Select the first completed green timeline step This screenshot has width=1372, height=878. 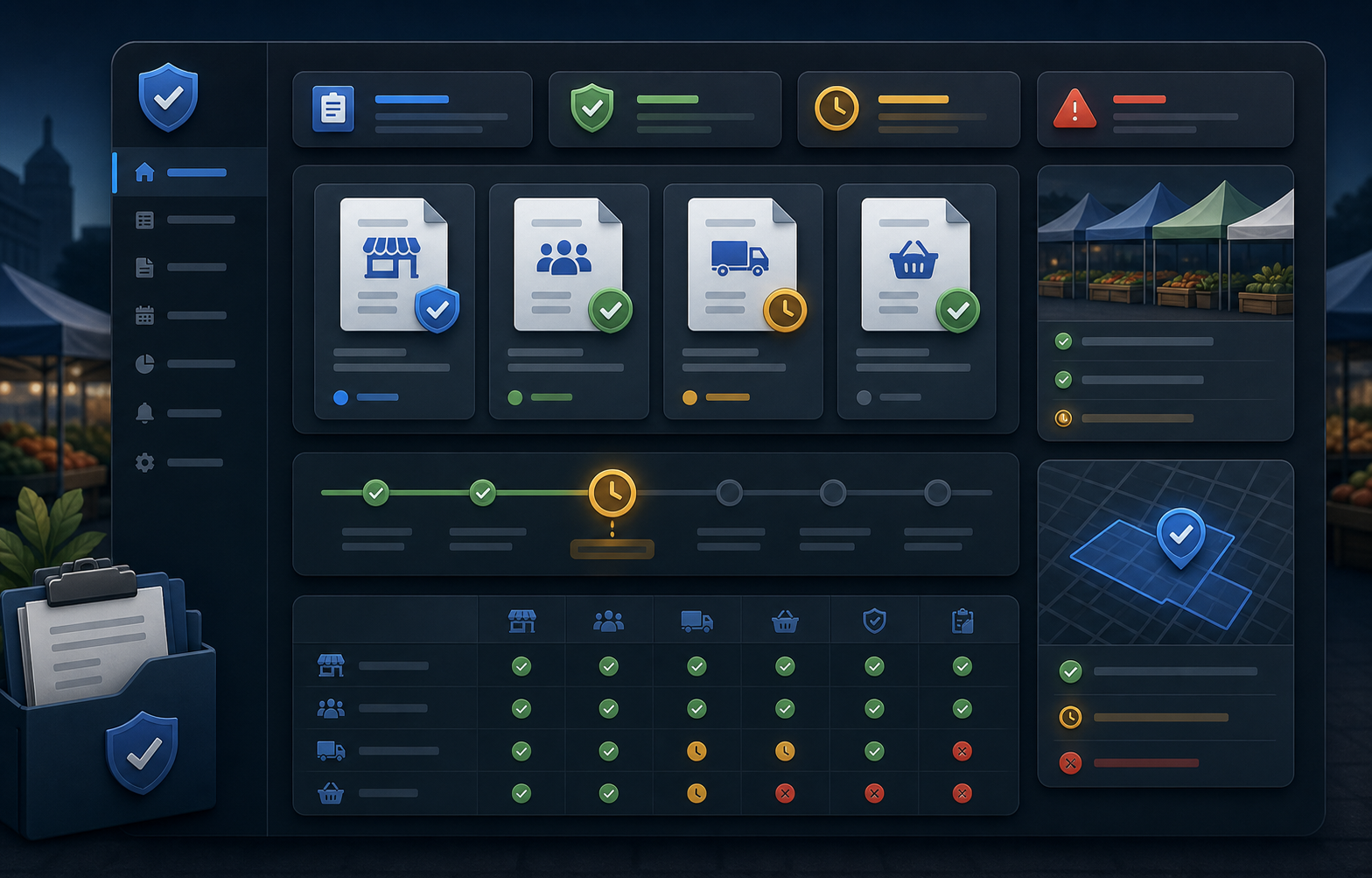point(376,493)
